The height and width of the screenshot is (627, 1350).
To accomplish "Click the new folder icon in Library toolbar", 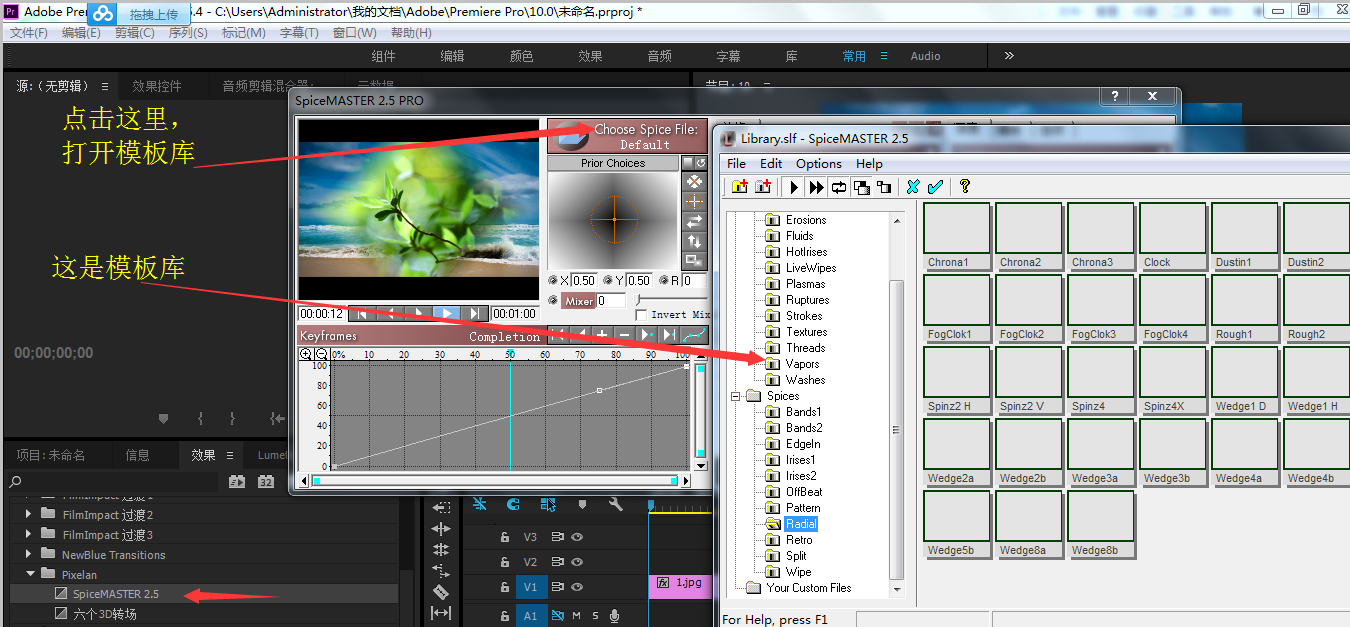I will point(740,186).
